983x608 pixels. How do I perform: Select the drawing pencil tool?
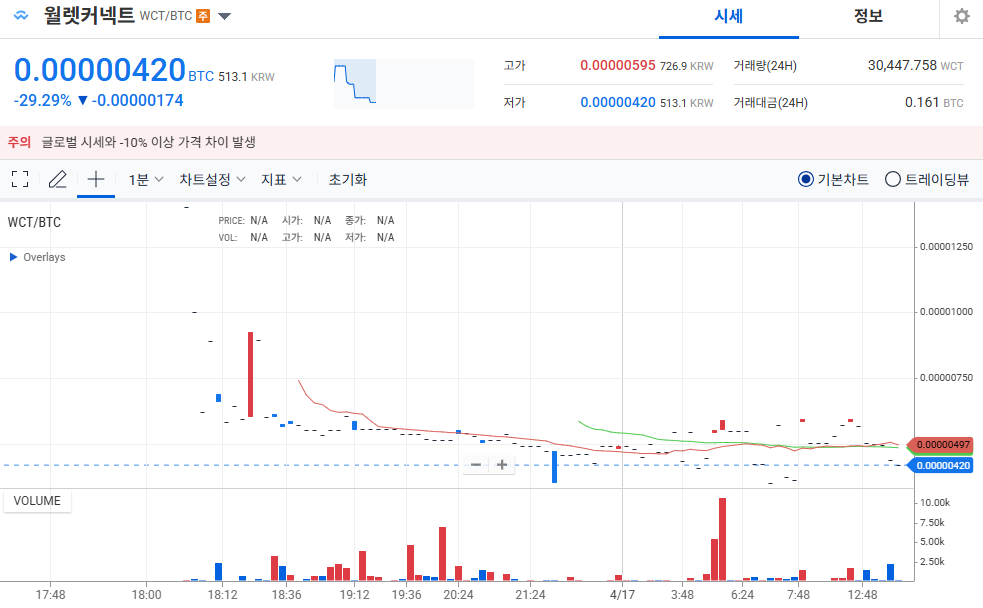click(57, 179)
